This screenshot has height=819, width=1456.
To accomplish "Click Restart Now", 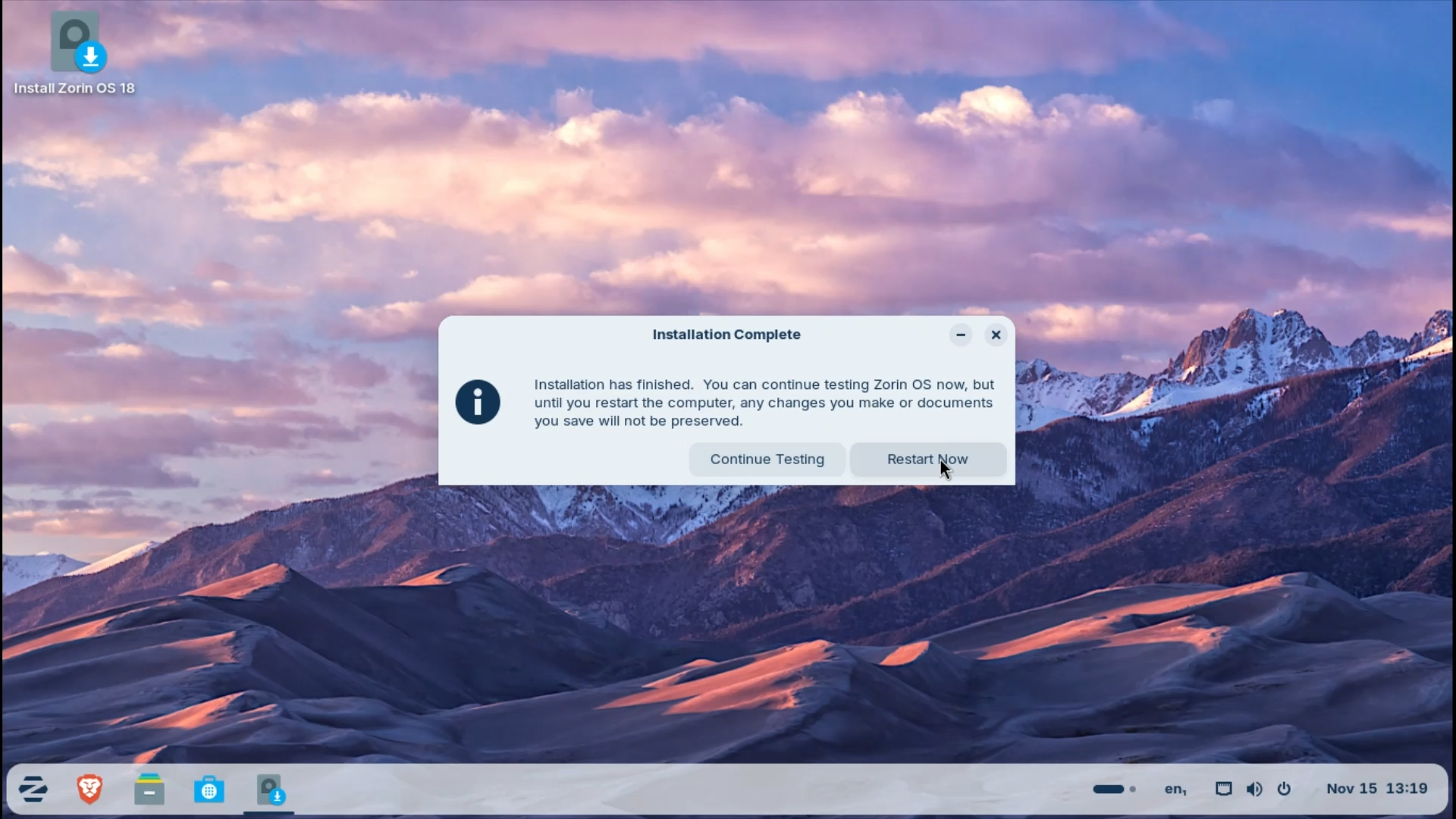I will pos(927,460).
